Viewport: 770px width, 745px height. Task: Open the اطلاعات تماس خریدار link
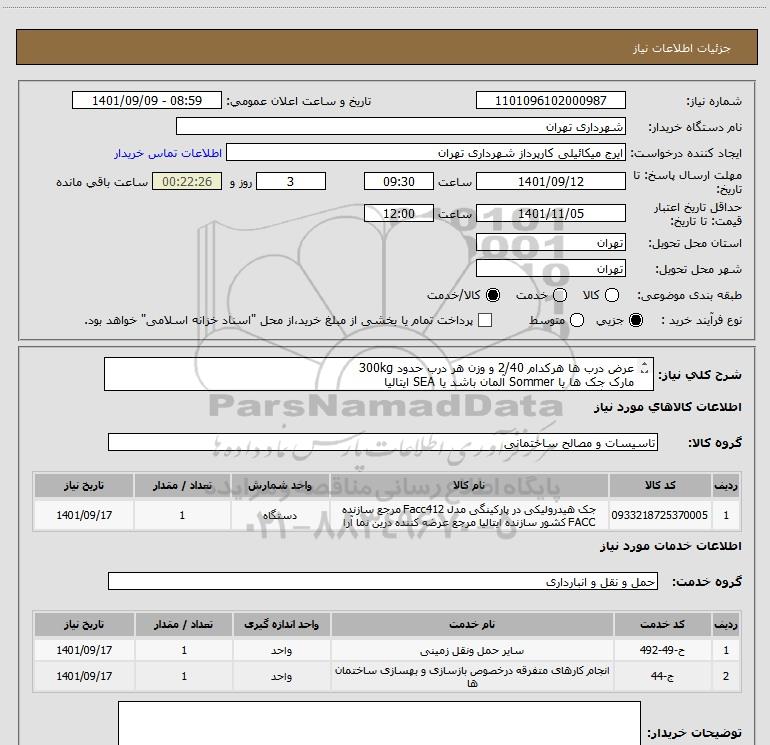coord(168,154)
